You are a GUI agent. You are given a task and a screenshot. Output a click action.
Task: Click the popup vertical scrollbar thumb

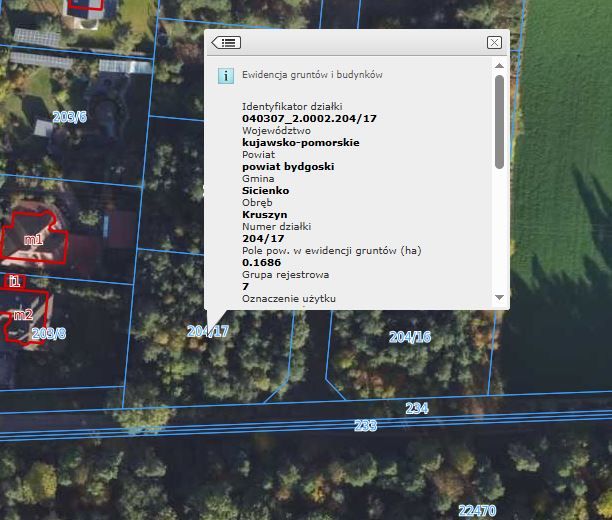pos(499,122)
